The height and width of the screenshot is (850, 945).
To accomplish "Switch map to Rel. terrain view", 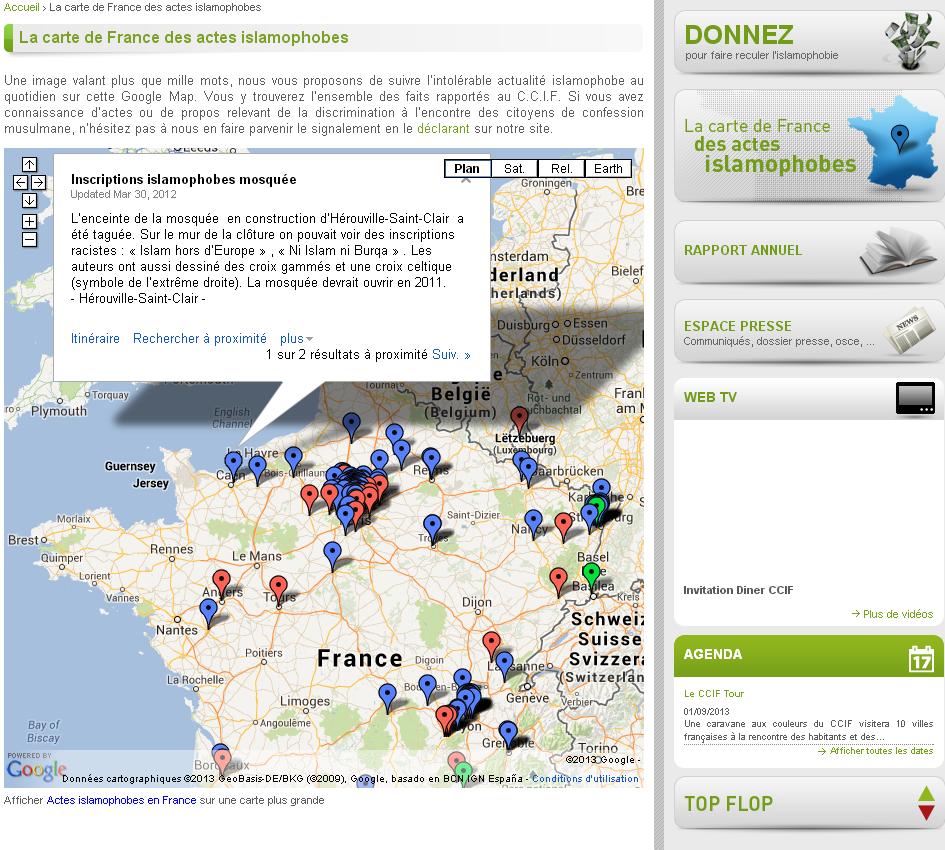I will (x=561, y=169).
